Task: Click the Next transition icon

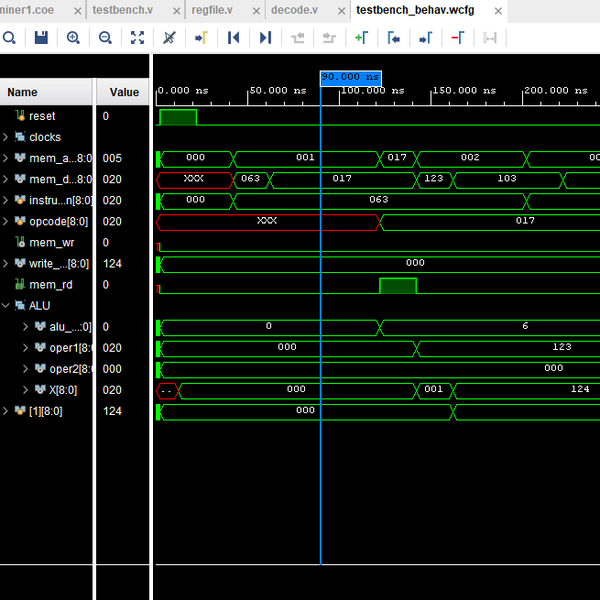Action: pyautogui.click(x=329, y=38)
